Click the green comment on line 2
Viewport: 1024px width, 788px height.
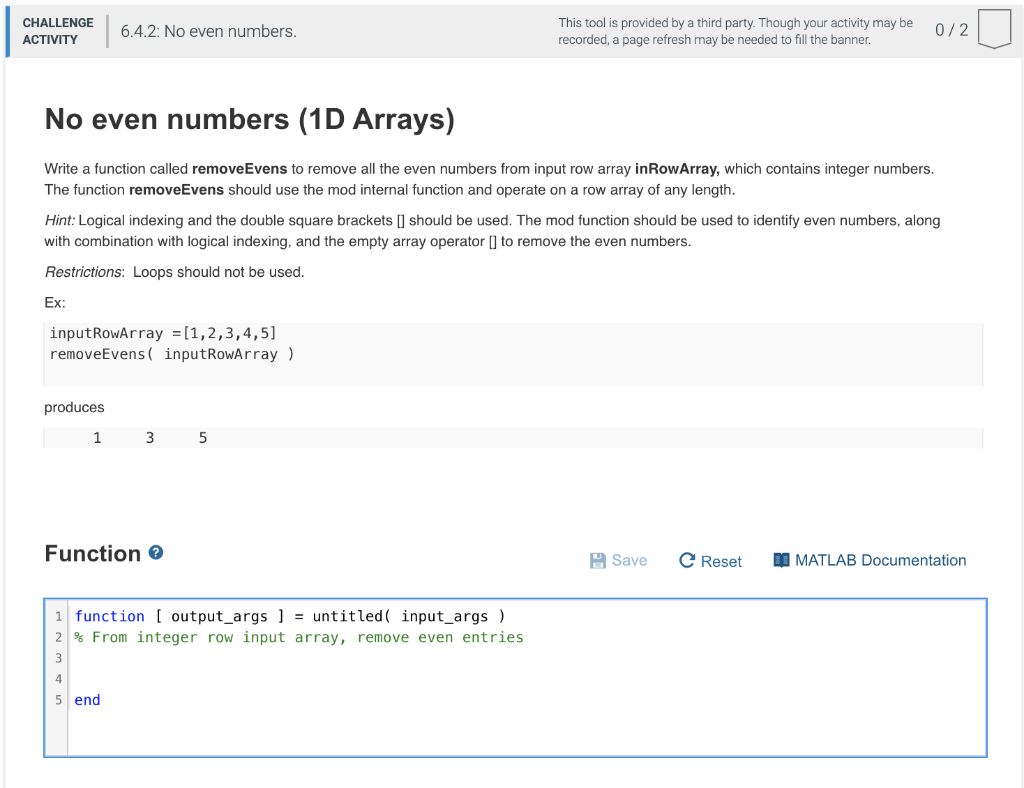pos(290,637)
